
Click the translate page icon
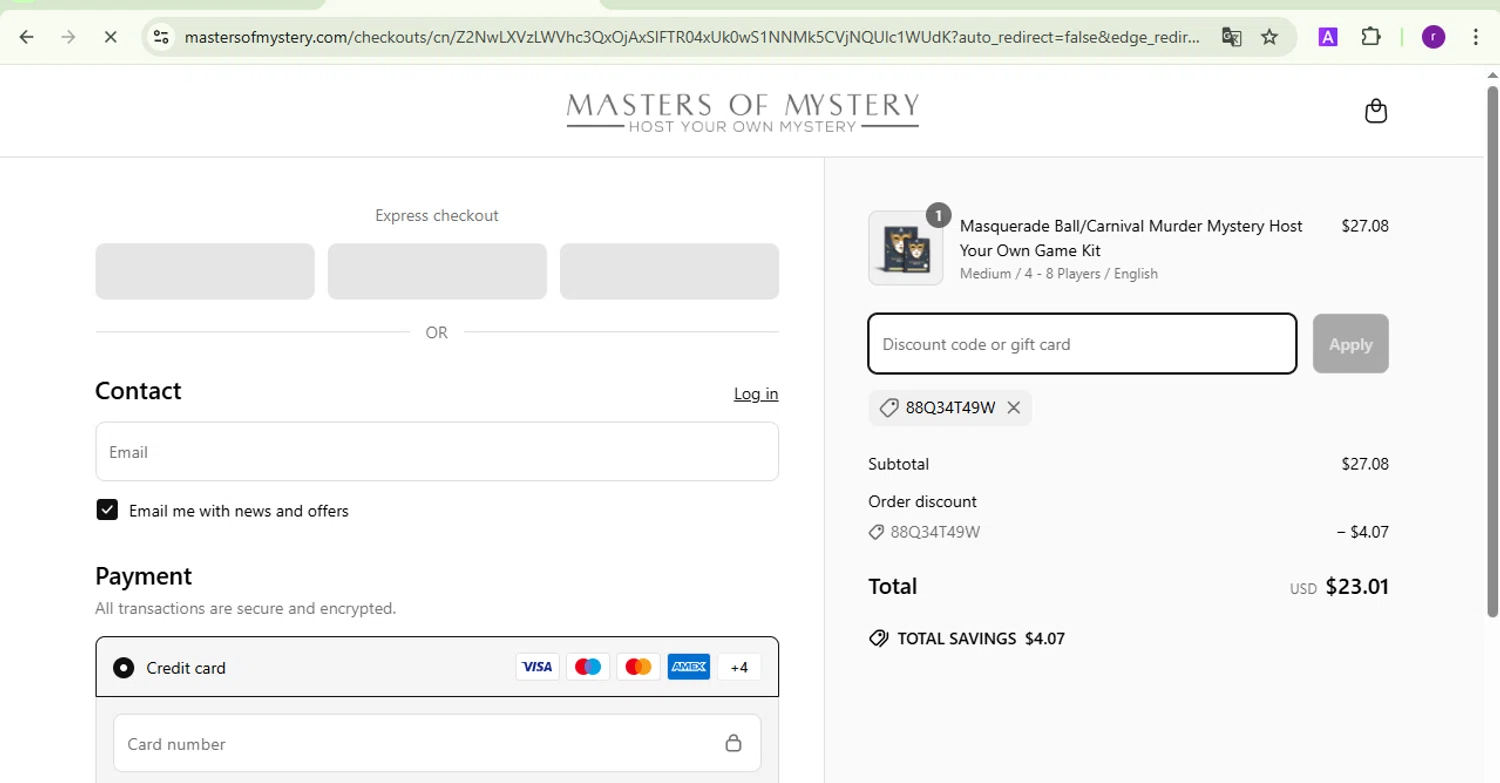point(1231,37)
